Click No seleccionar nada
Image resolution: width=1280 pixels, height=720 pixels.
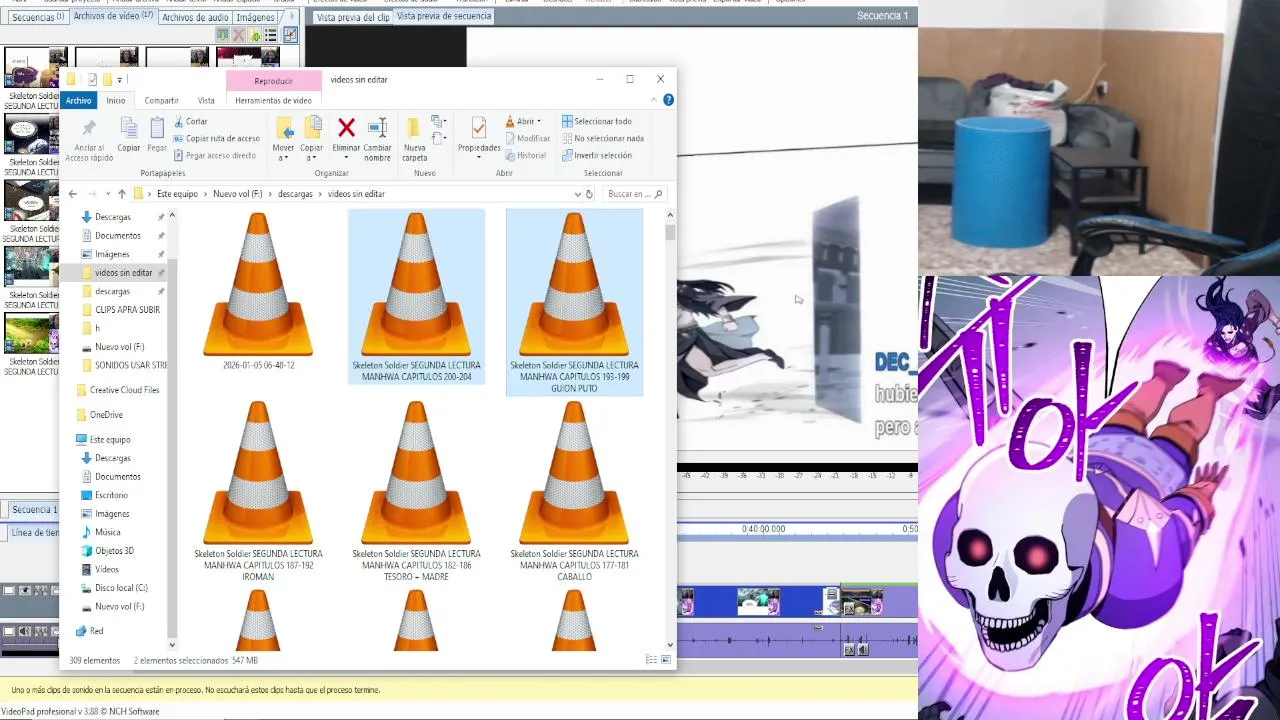(602, 138)
